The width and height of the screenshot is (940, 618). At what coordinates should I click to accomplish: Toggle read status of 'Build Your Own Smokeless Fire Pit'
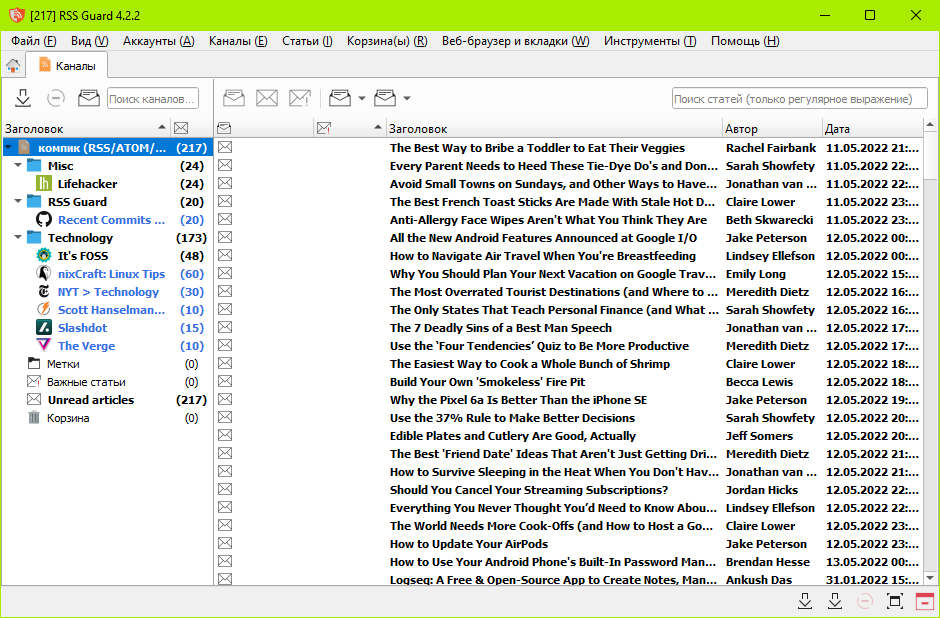pos(225,382)
